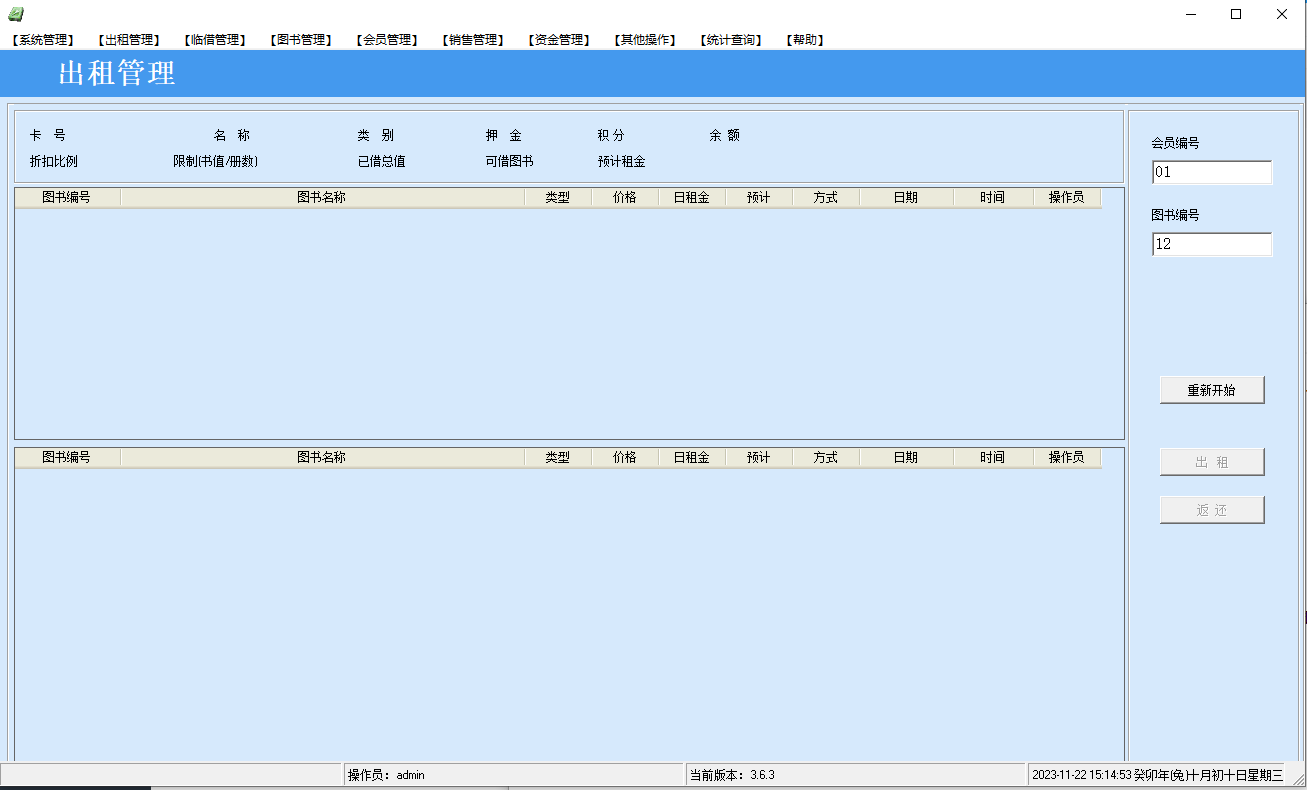The height and width of the screenshot is (790, 1307).
Task: Open the 【其他操作】 menu
Action: tap(644, 40)
